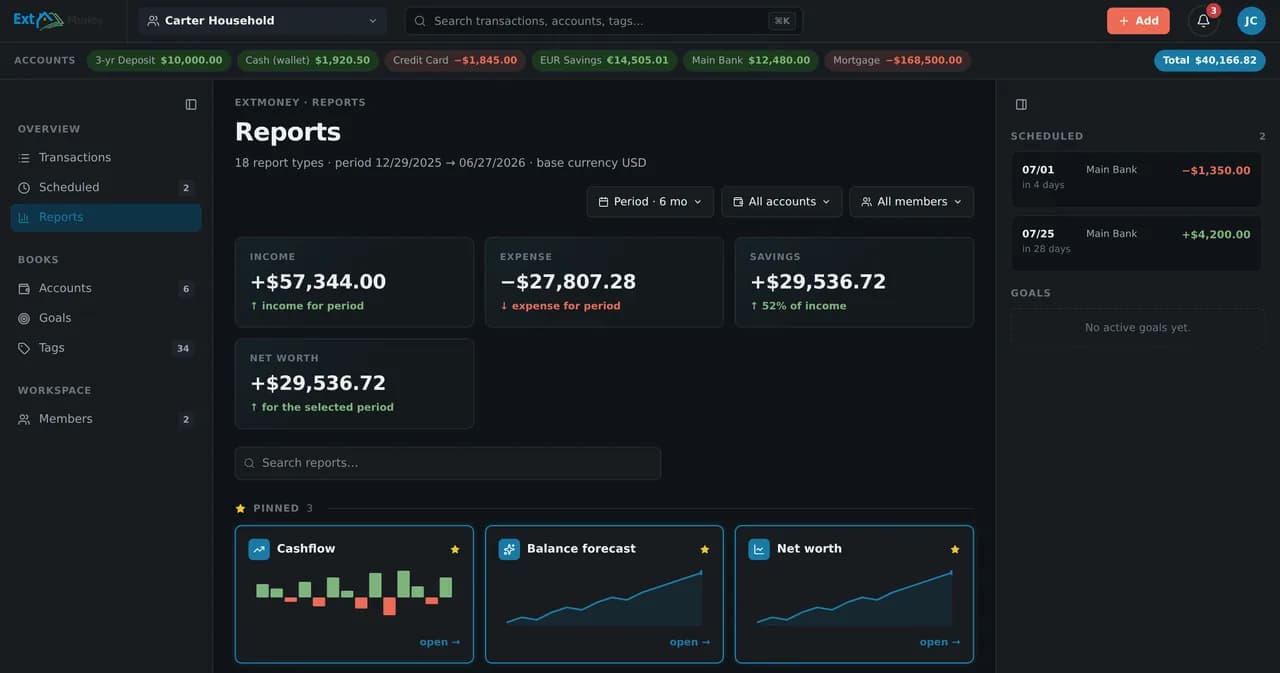Open the Carter Household selector
The width and height of the screenshot is (1280, 673).
point(264,21)
